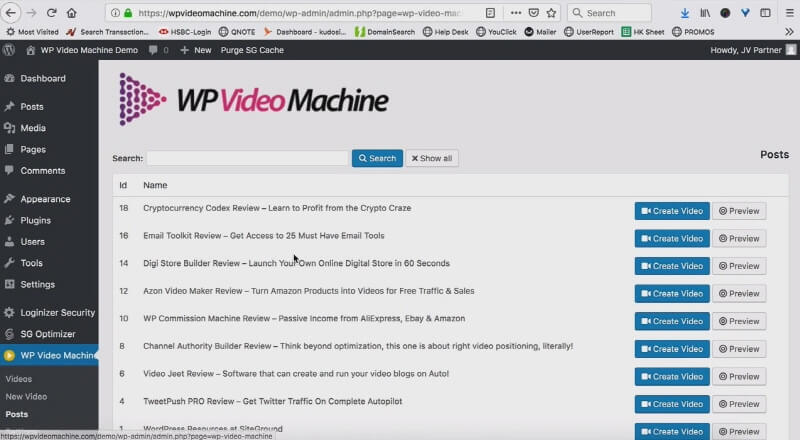Click the browser forward arrow

(x=31, y=13)
